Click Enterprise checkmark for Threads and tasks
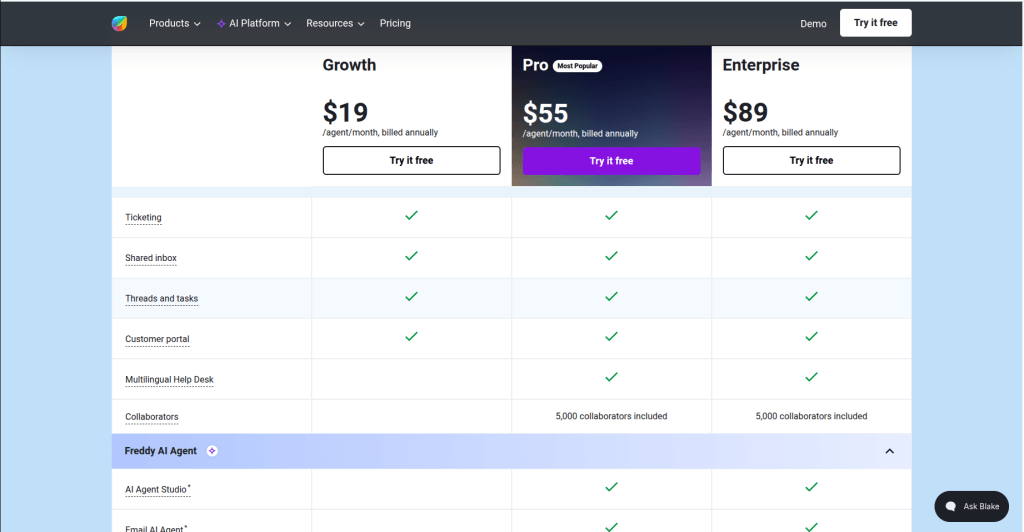The width and height of the screenshot is (1024, 532). (811, 296)
